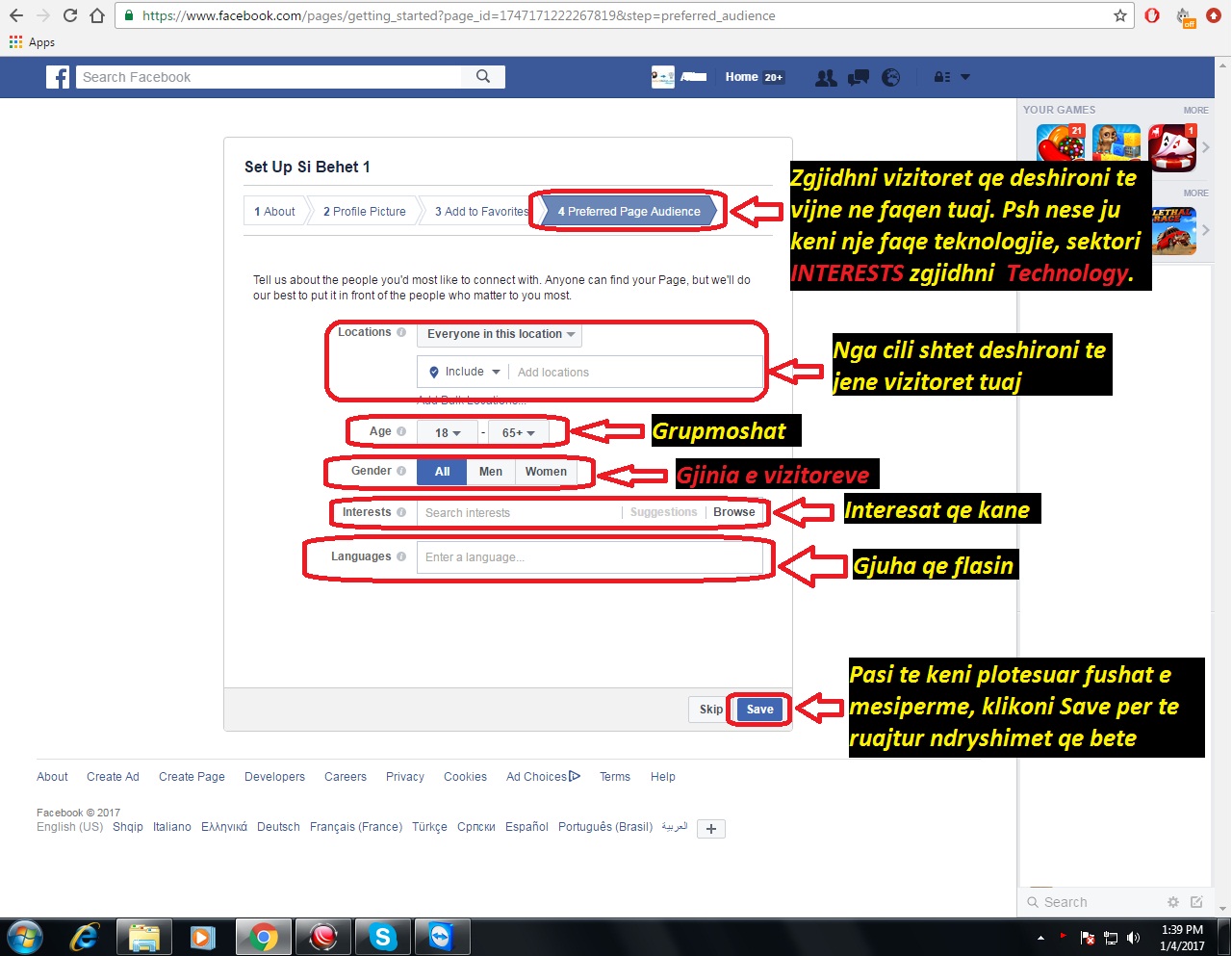Click Home in Facebook header
Viewport: 1232px width, 956px height.
point(741,77)
